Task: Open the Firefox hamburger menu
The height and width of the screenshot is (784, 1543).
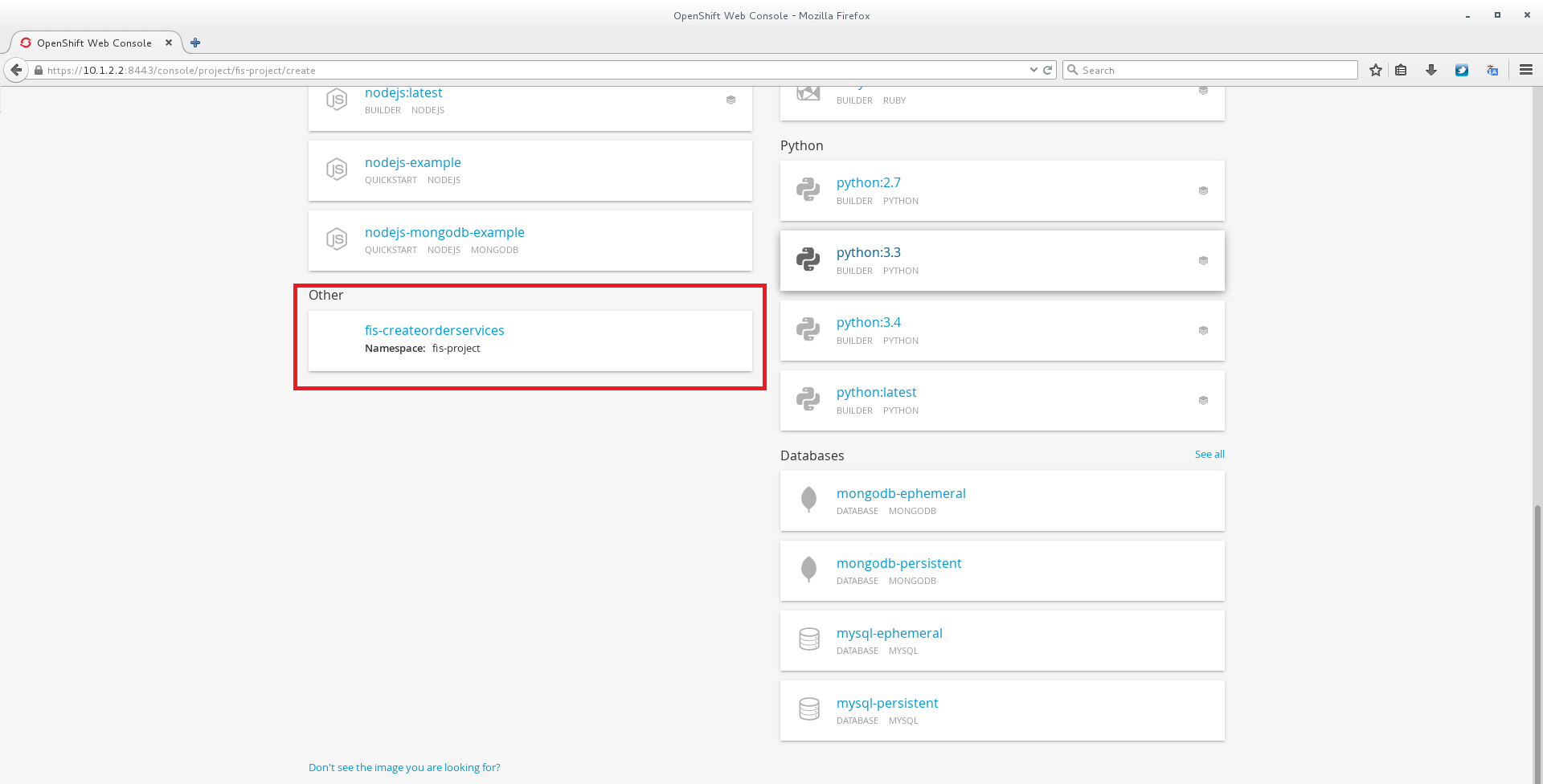Action: click(1526, 70)
